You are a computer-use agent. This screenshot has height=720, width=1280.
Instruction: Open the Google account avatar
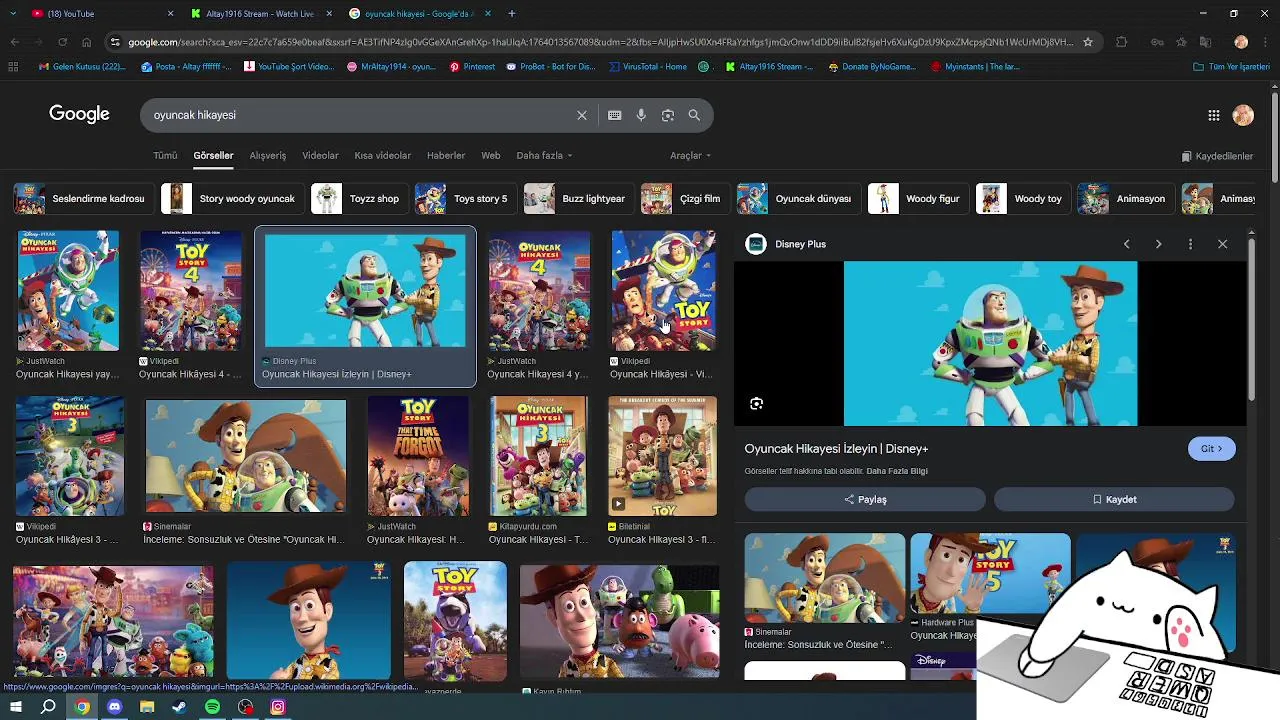[x=1243, y=115]
